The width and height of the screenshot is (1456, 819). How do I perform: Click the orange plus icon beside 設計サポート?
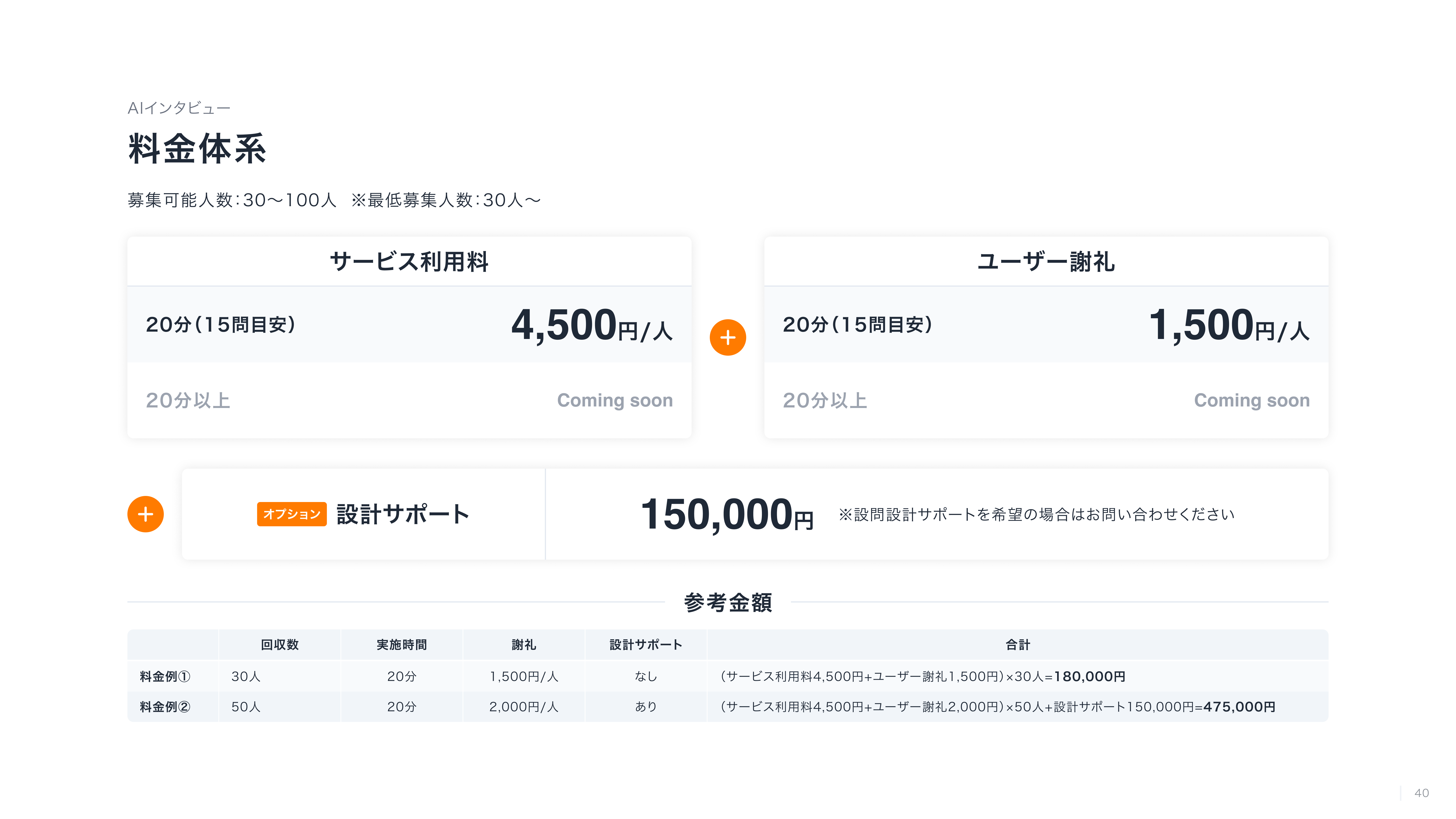pos(145,514)
